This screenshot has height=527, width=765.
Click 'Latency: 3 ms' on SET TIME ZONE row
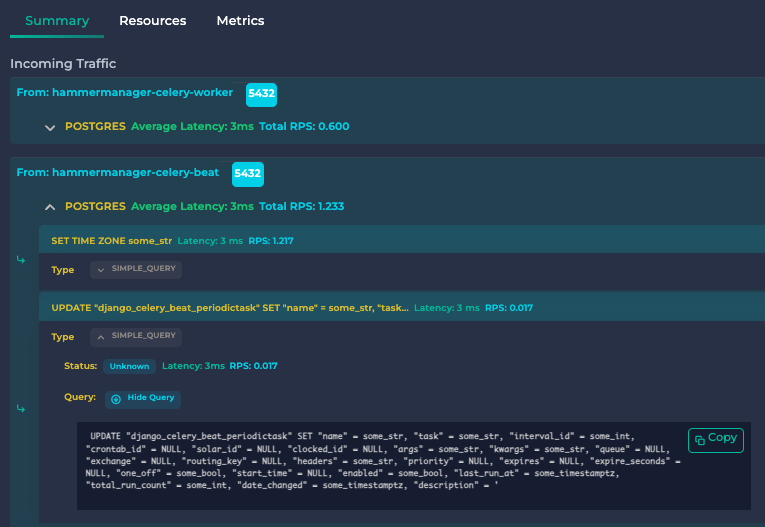coord(210,241)
